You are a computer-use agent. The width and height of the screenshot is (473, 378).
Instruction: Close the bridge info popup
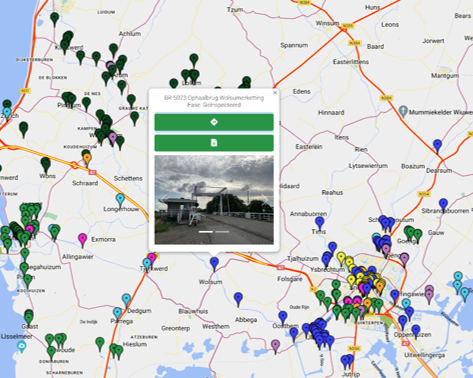[x=275, y=93]
